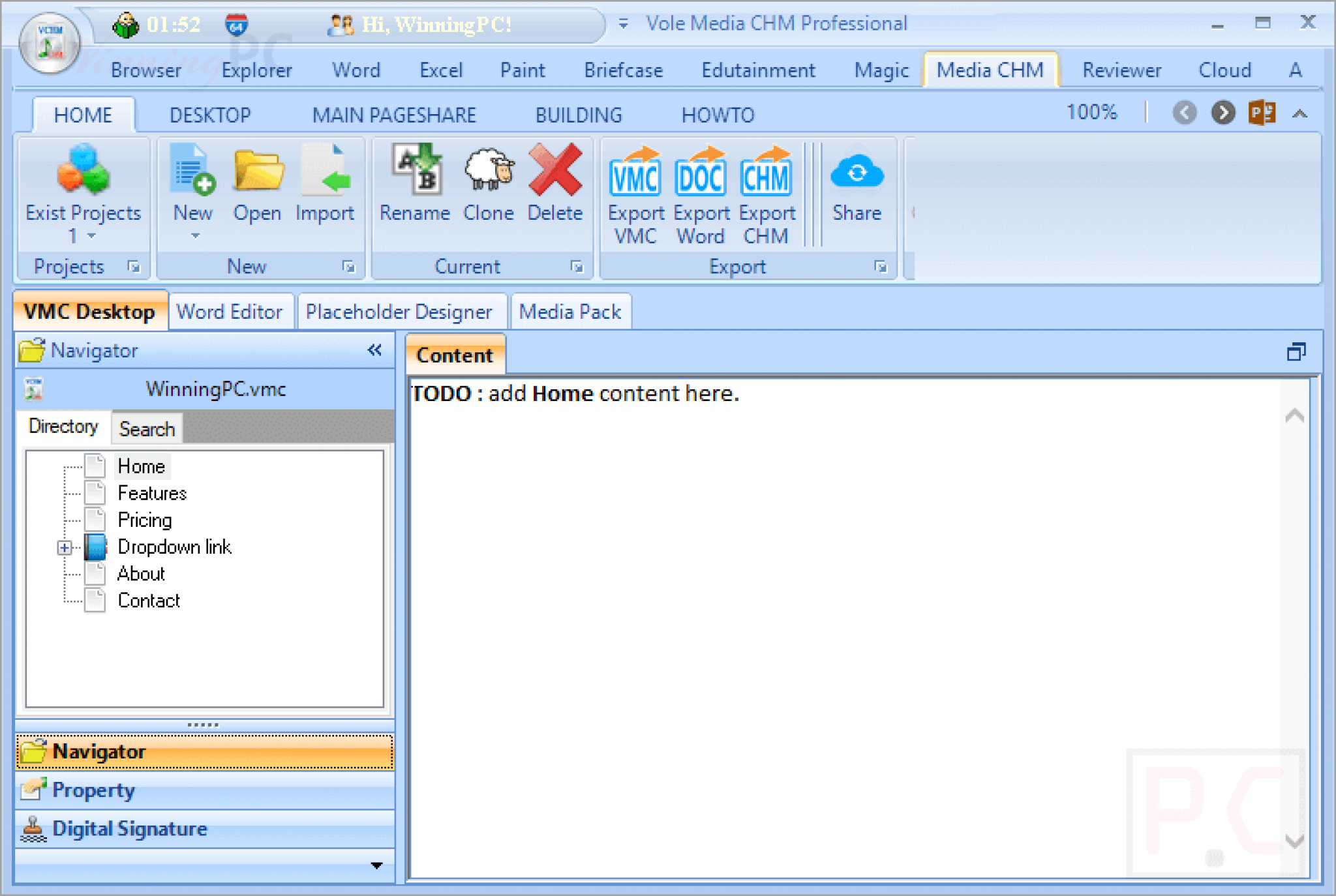Open the Export group dialog launcher
1336x896 pixels.
coord(881,267)
